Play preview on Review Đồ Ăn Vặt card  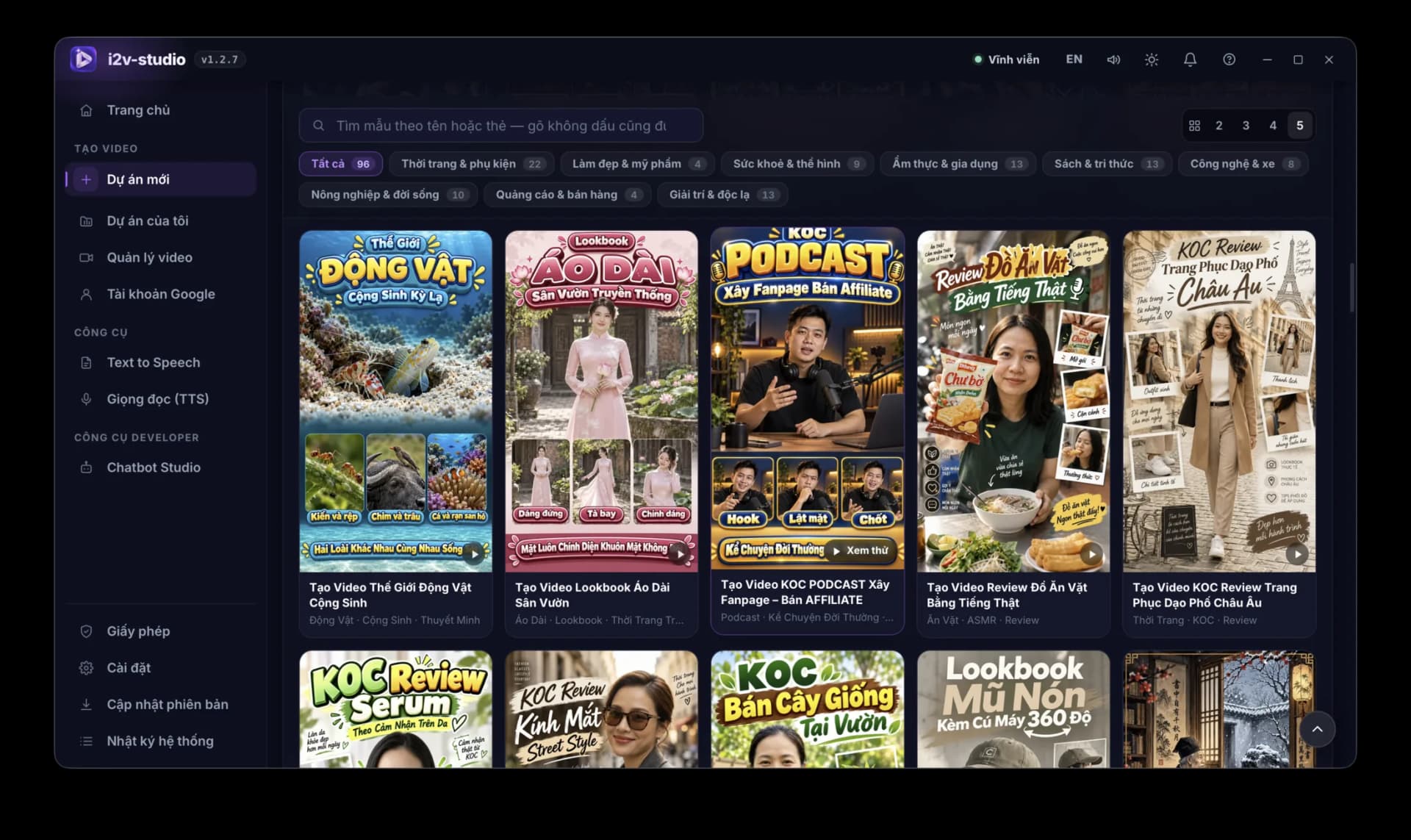tap(1091, 553)
